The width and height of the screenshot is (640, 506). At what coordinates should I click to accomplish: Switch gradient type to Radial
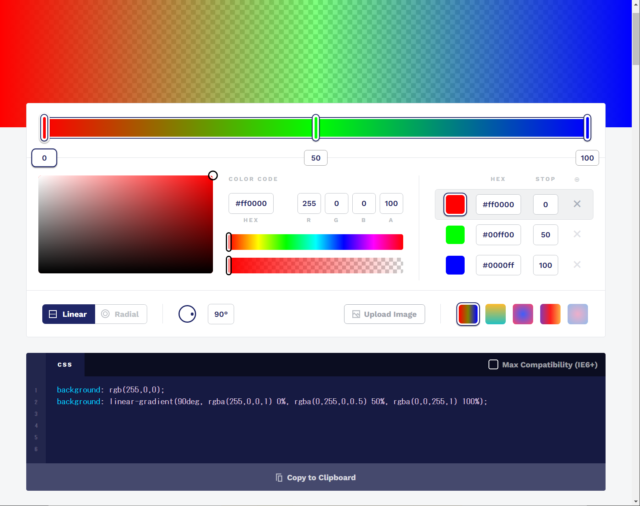(x=121, y=314)
